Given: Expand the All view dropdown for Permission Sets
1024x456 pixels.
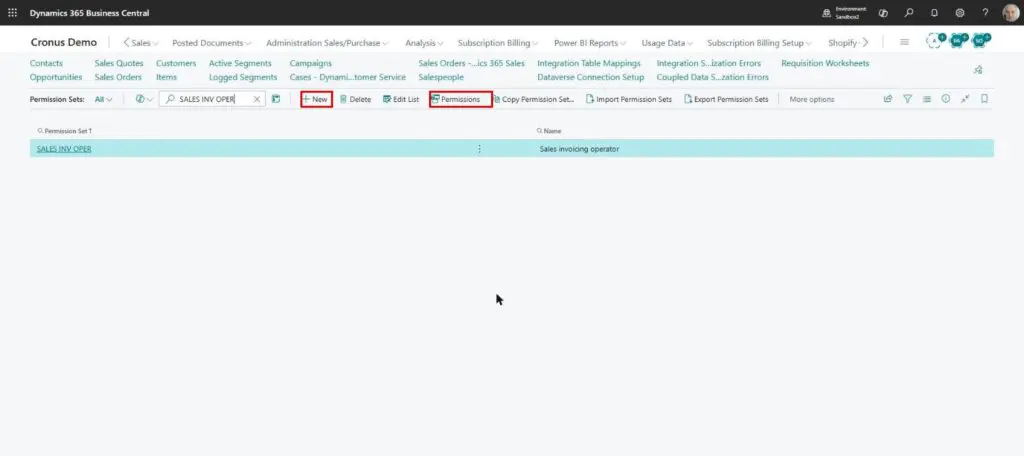Looking at the screenshot, I should tap(103, 99).
